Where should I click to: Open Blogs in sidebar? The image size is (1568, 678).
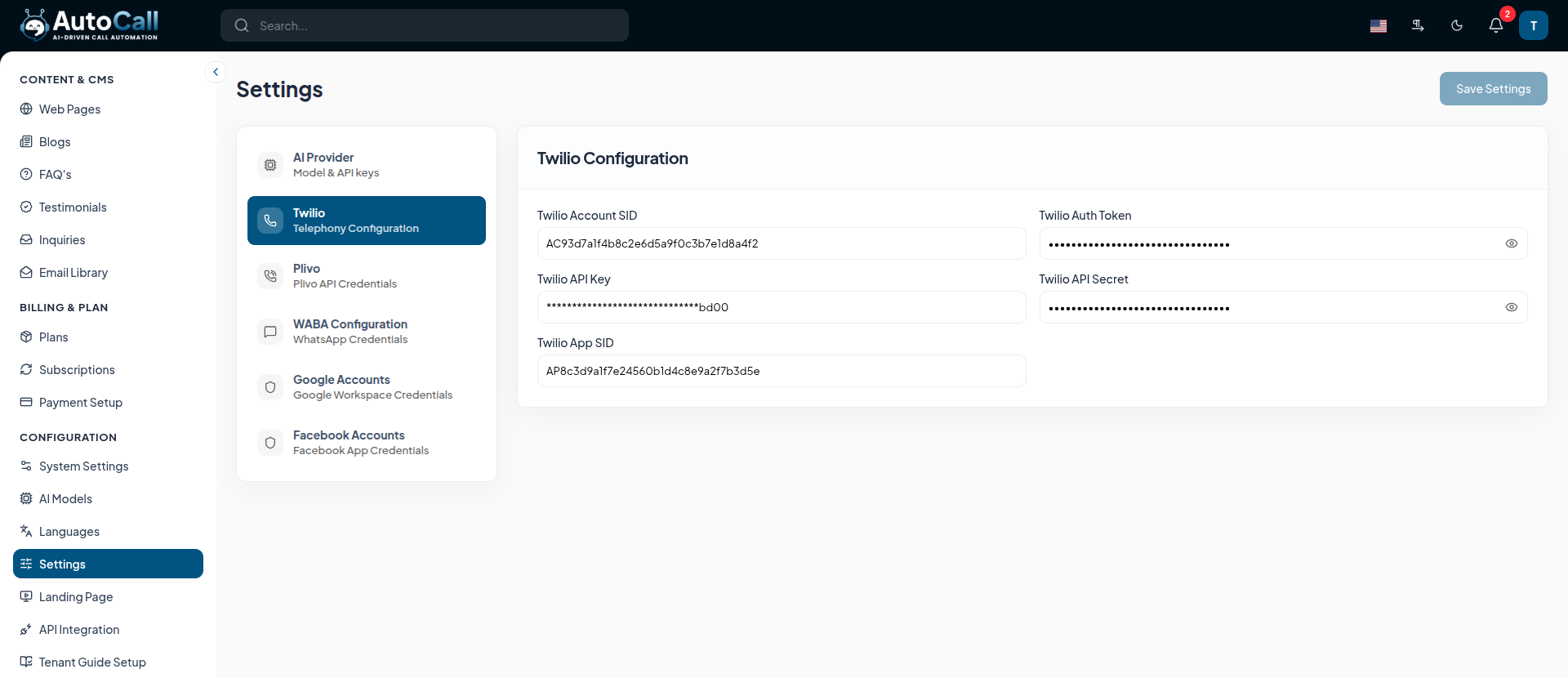[108, 141]
